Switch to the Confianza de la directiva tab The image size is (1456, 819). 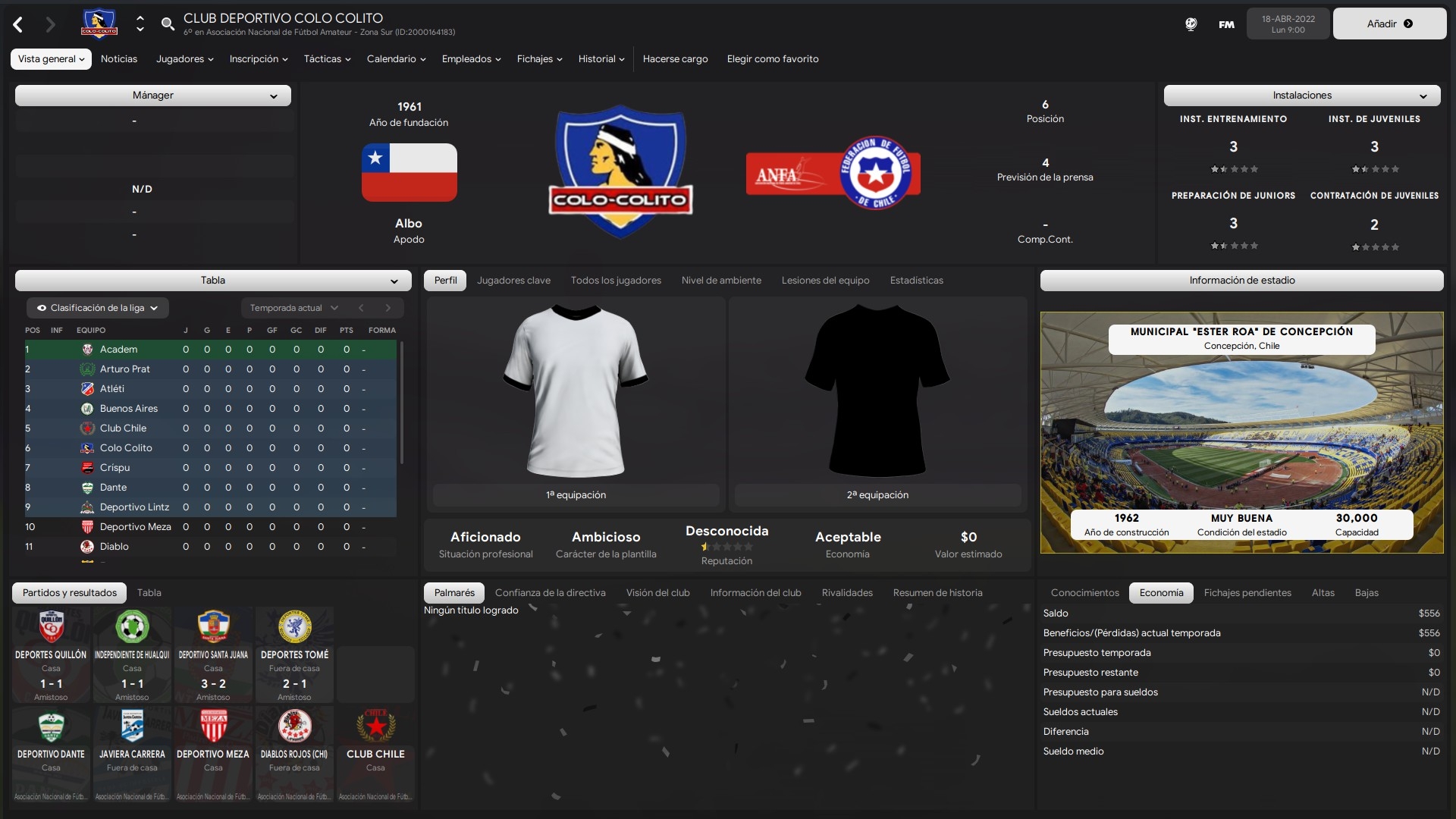click(x=550, y=593)
